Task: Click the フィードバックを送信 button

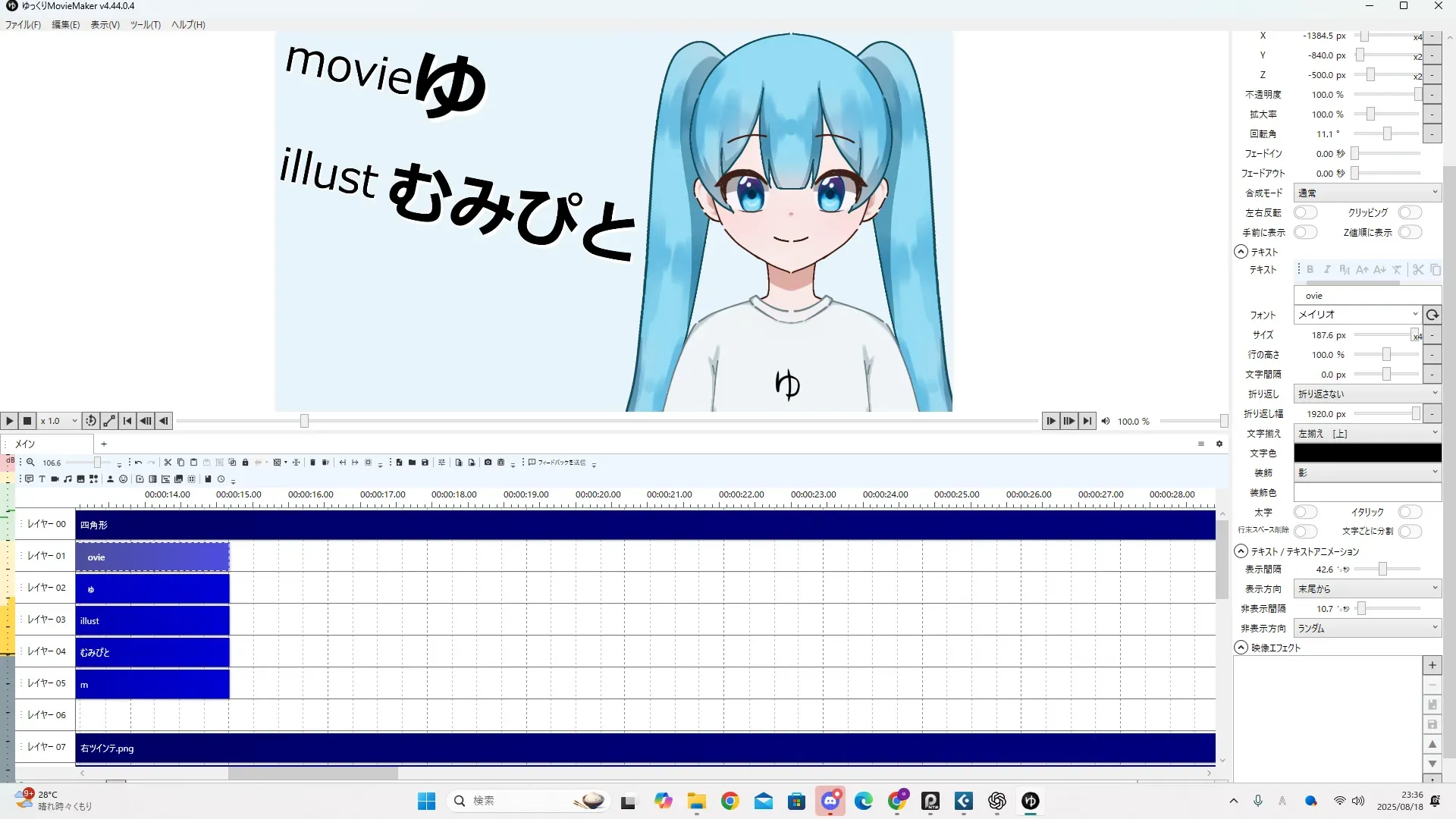Action: tap(557, 463)
